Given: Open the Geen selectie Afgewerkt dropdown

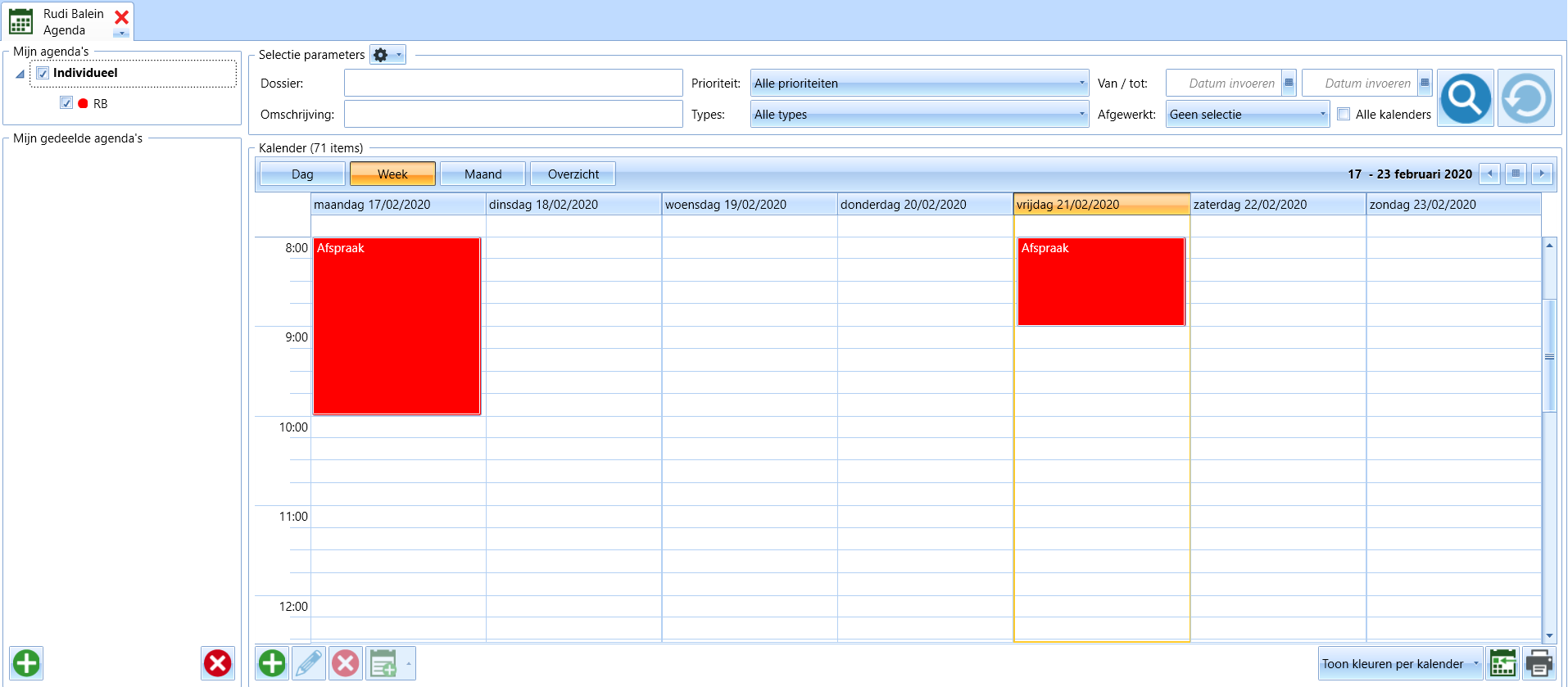Looking at the screenshot, I should click(x=1247, y=114).
